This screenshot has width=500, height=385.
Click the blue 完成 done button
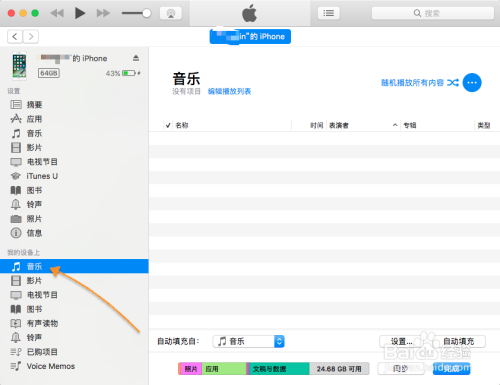coord(451,369)
